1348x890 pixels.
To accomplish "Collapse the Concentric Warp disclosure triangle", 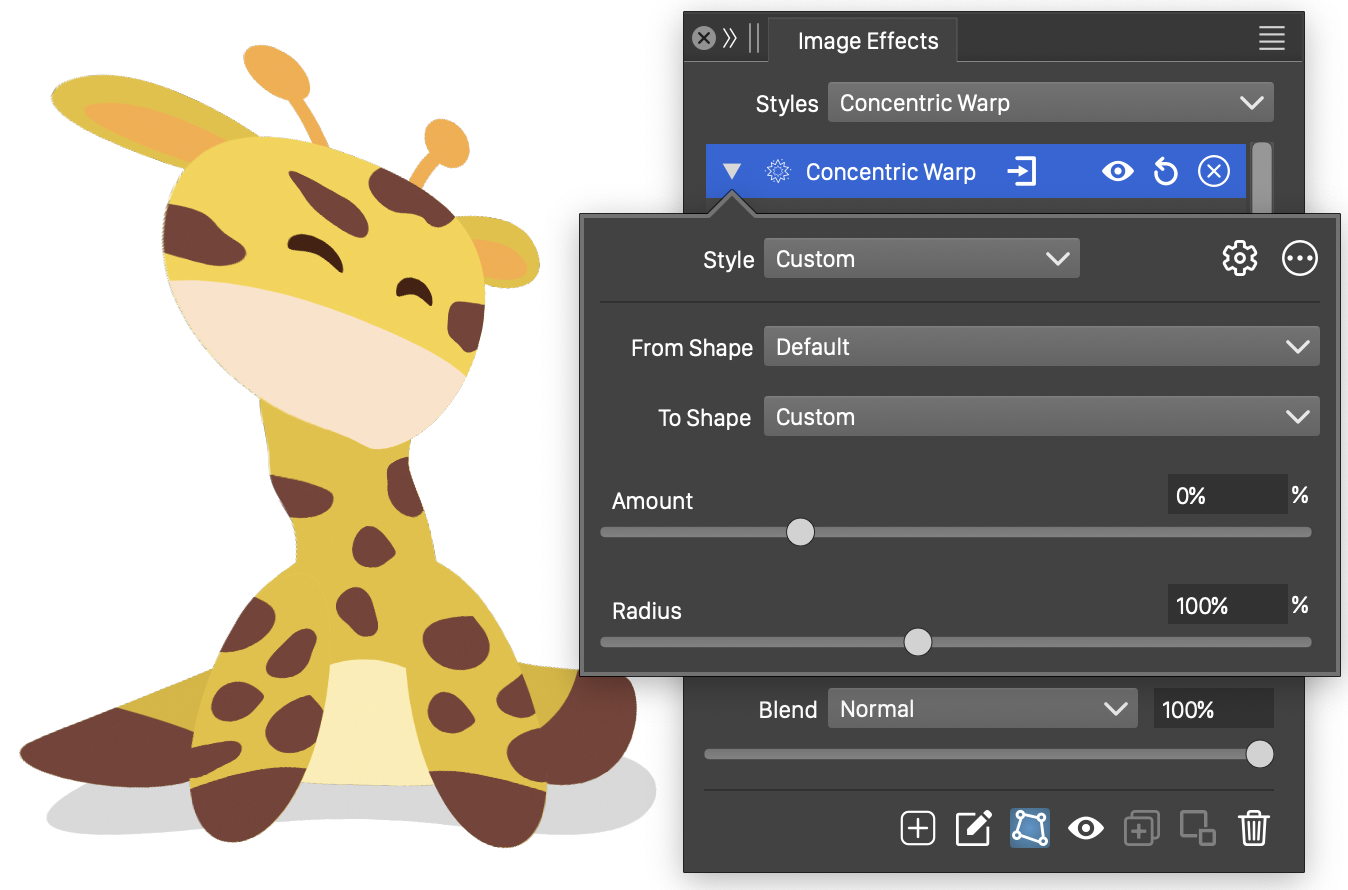I will tap(732, 172).
